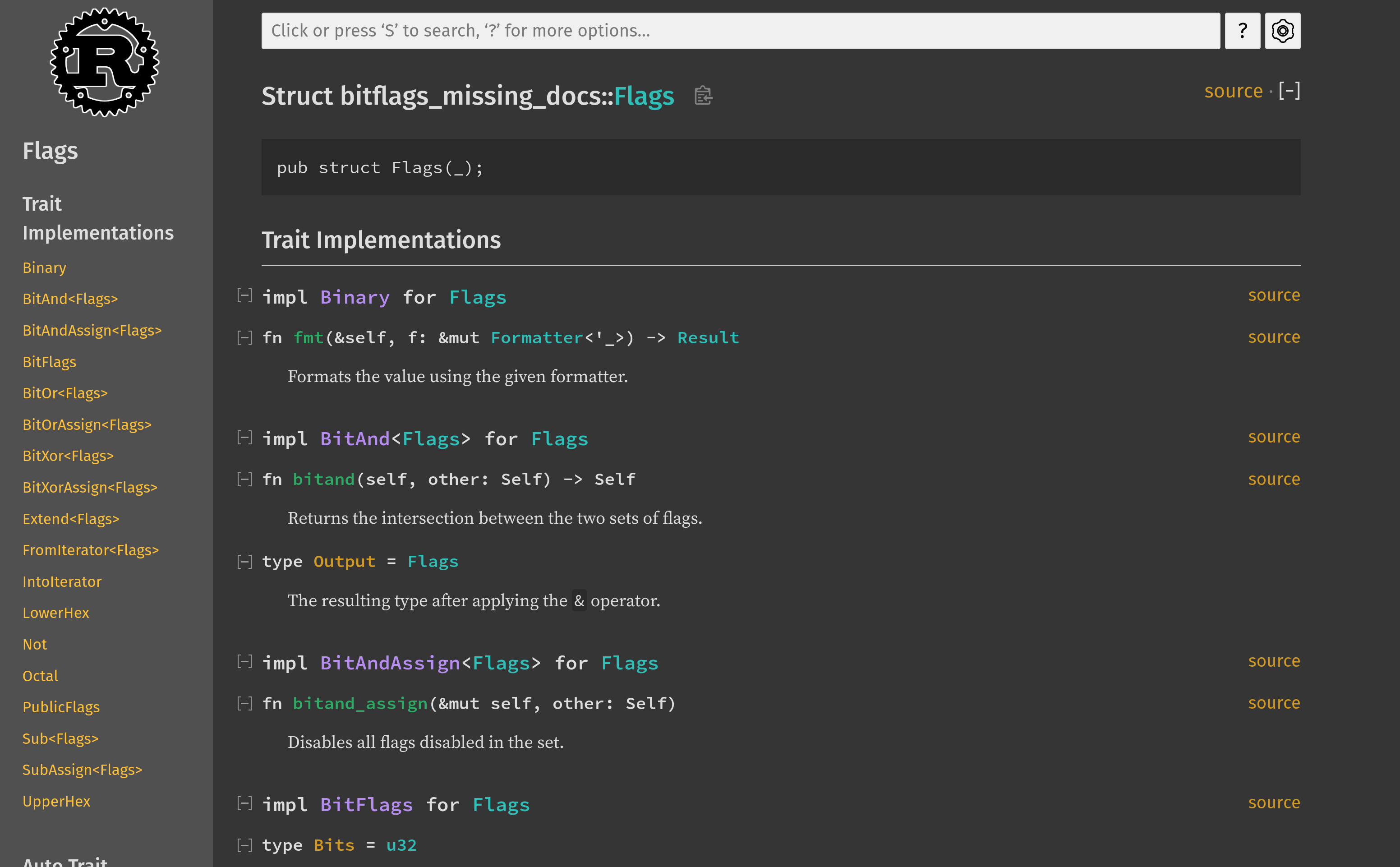Open IntoIterator from the sidebar

tap(62, 581)
